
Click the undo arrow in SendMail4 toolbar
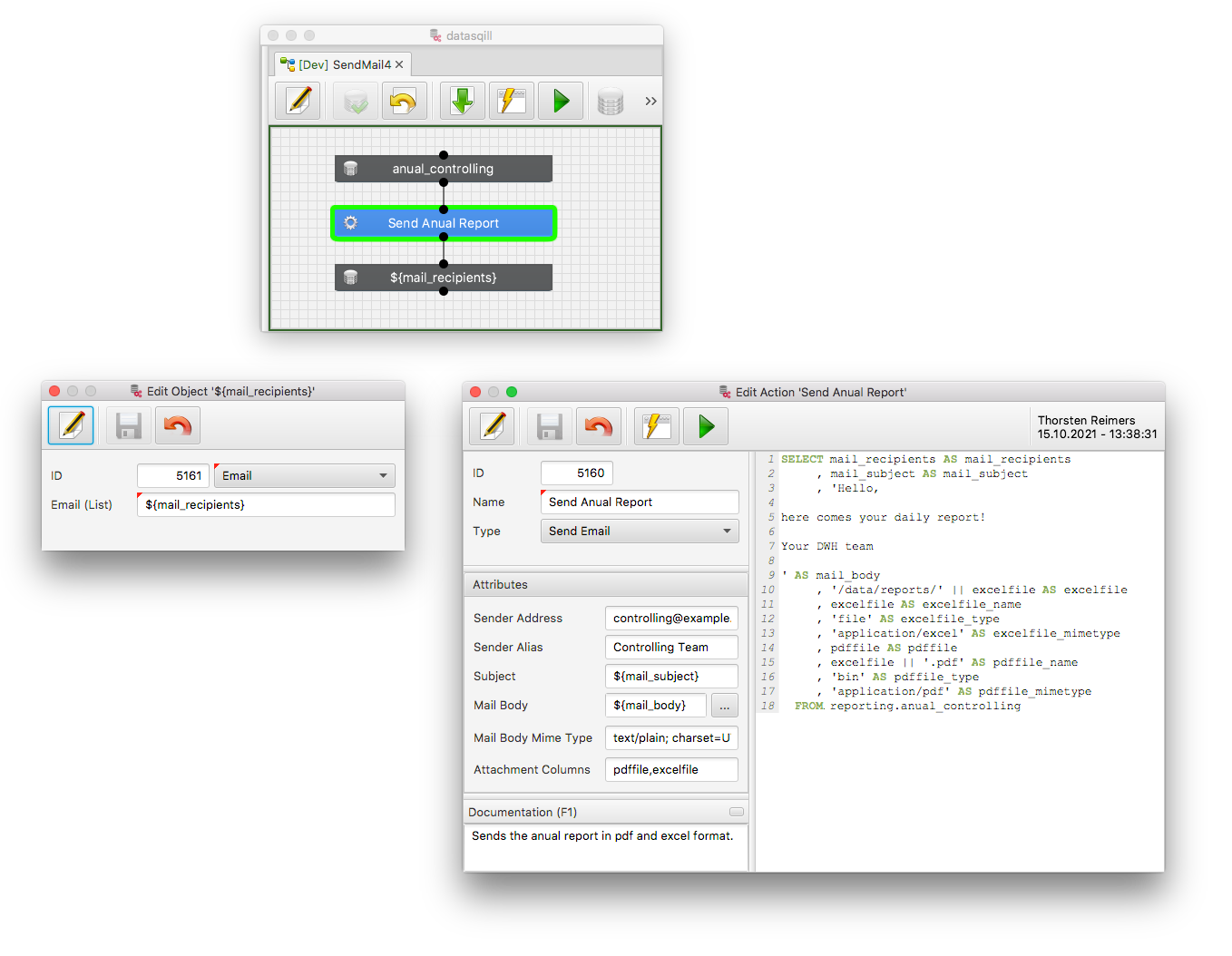[403, 101]
